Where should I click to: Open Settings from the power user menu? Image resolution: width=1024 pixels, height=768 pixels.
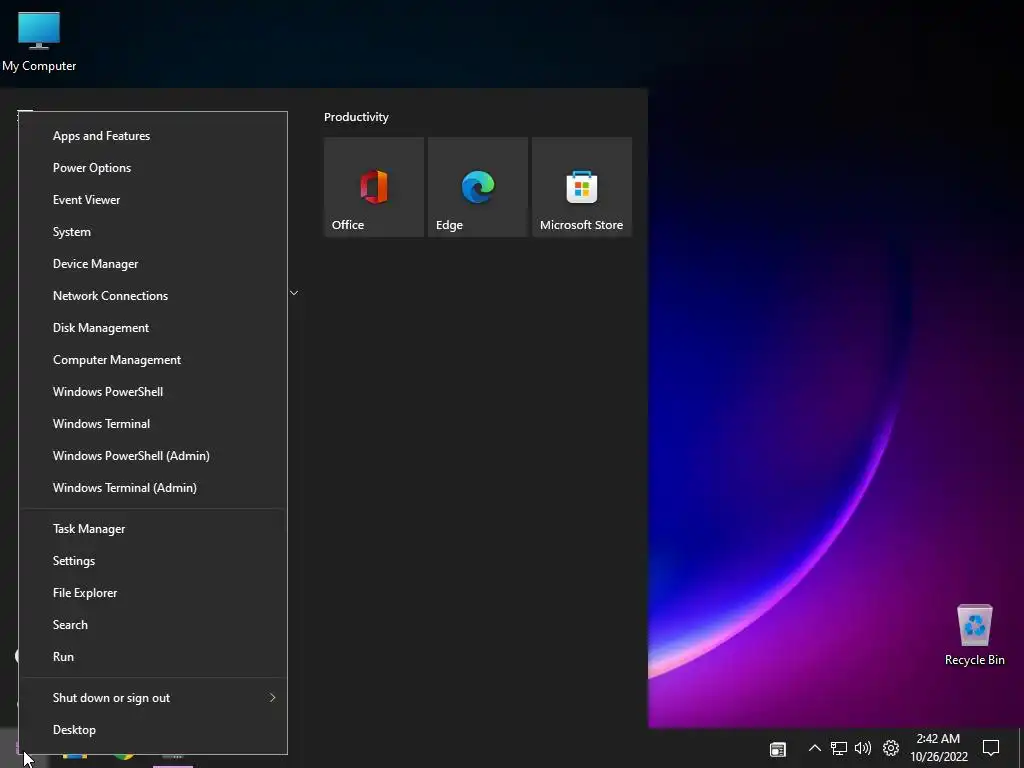pyautogui.click(x=153, y=561)
